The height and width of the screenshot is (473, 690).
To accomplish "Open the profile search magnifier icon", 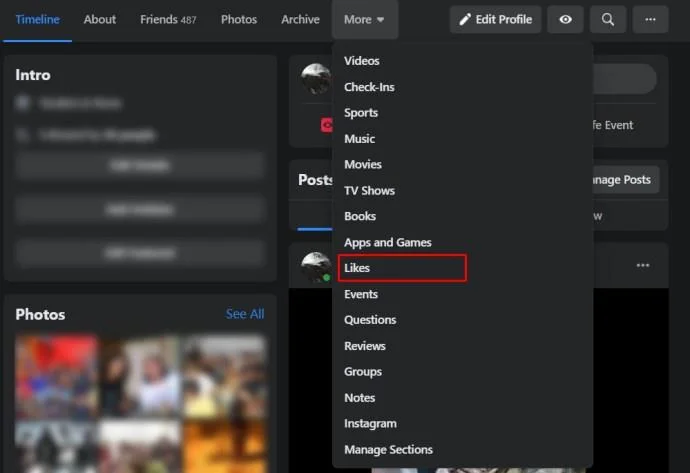I will click(x=608, y=19).
